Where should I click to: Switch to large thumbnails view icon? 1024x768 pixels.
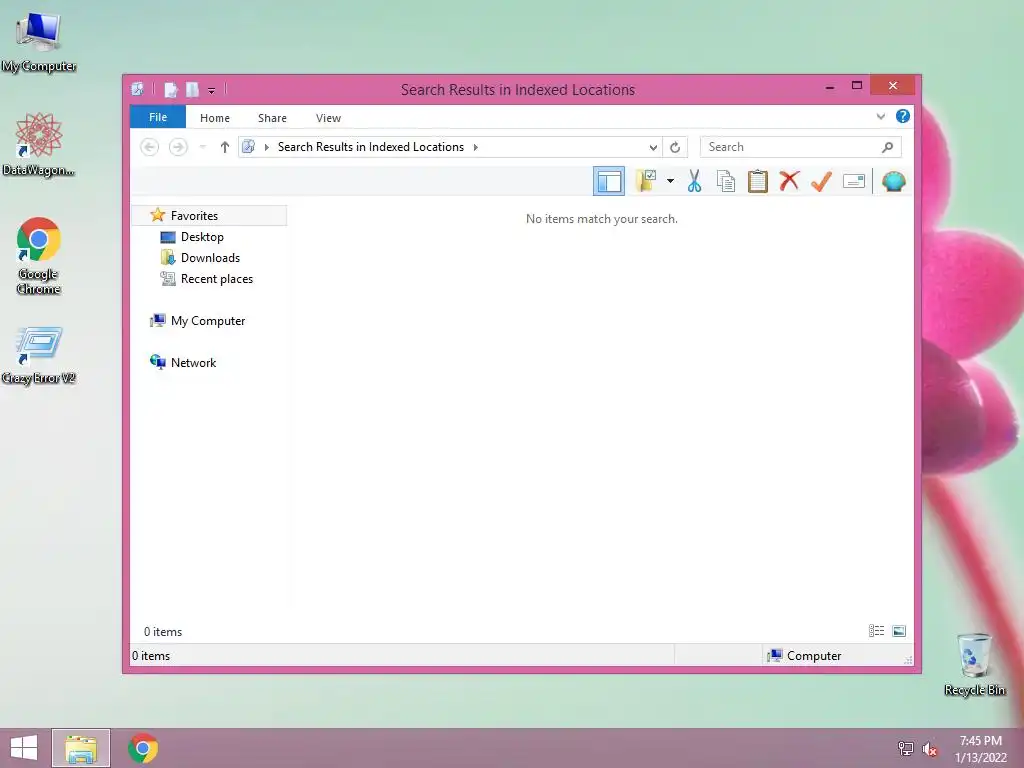(899, 631)
